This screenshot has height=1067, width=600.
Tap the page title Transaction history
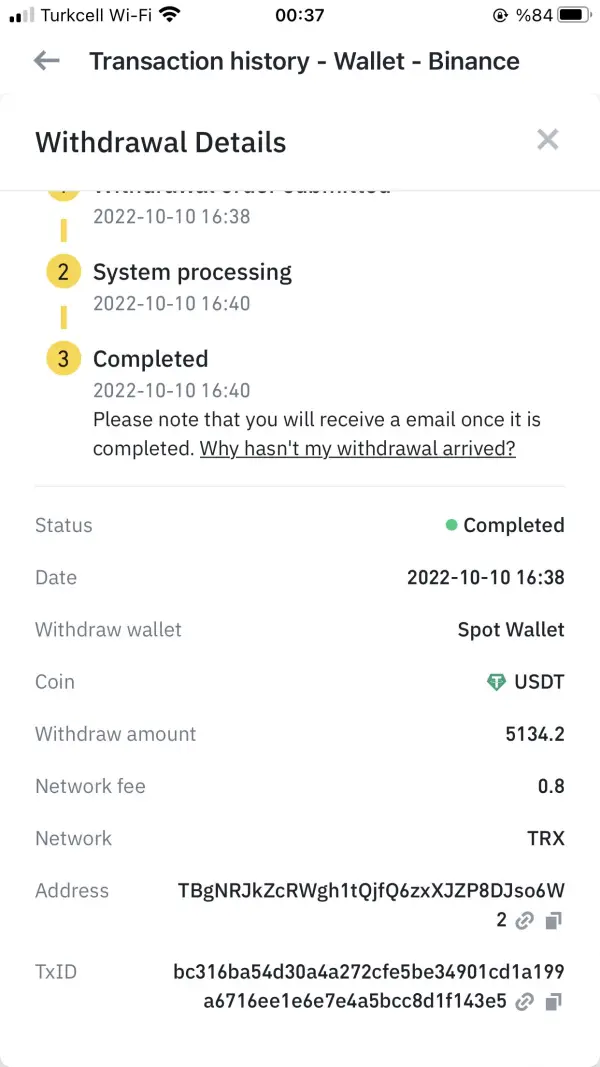[304, 61]
